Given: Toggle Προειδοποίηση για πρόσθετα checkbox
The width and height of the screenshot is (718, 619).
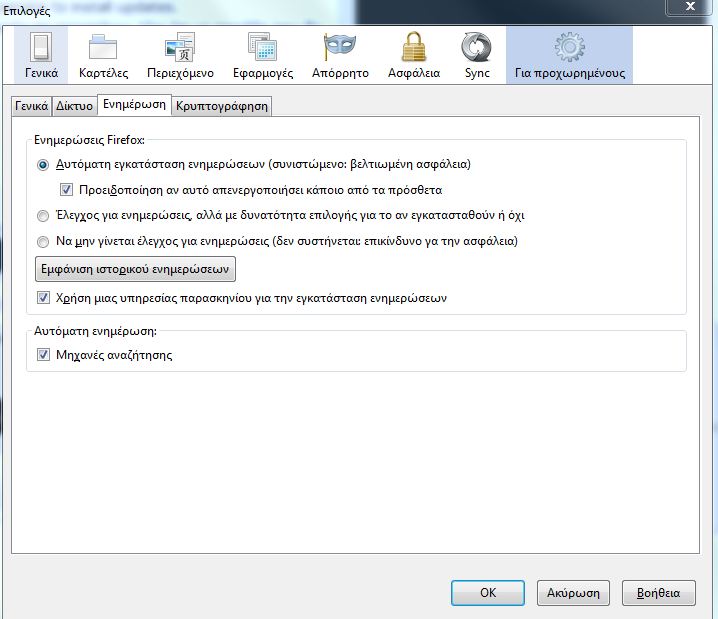Looking at the screenshot, I should (66, 190).
